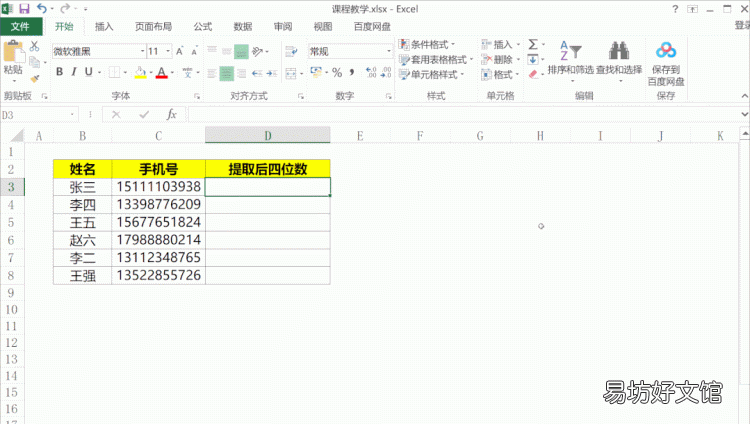Click the text orientation icon
The image size is (750, 424).
click(258, 51)
